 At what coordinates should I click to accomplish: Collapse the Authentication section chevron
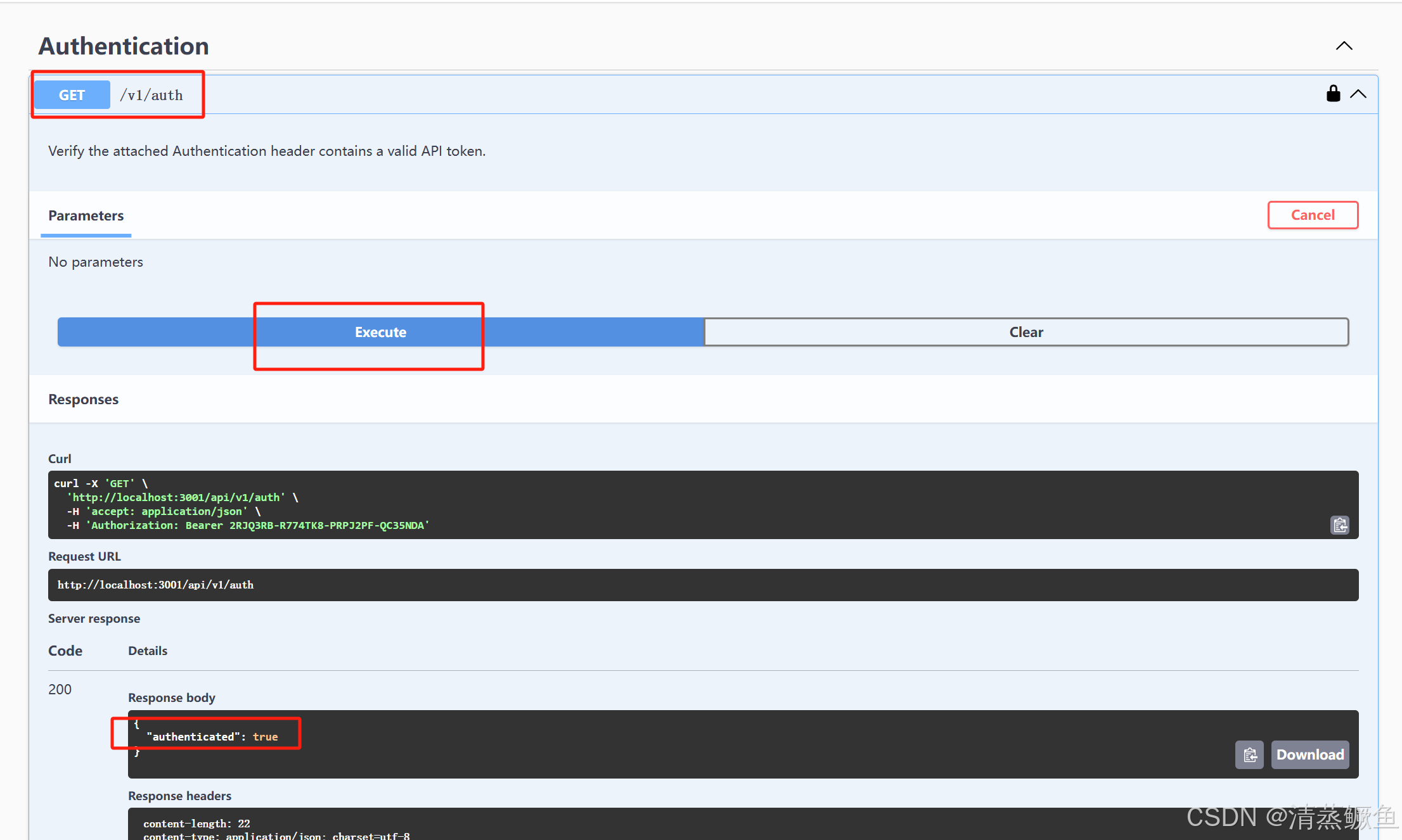(x=1344, y=46)
